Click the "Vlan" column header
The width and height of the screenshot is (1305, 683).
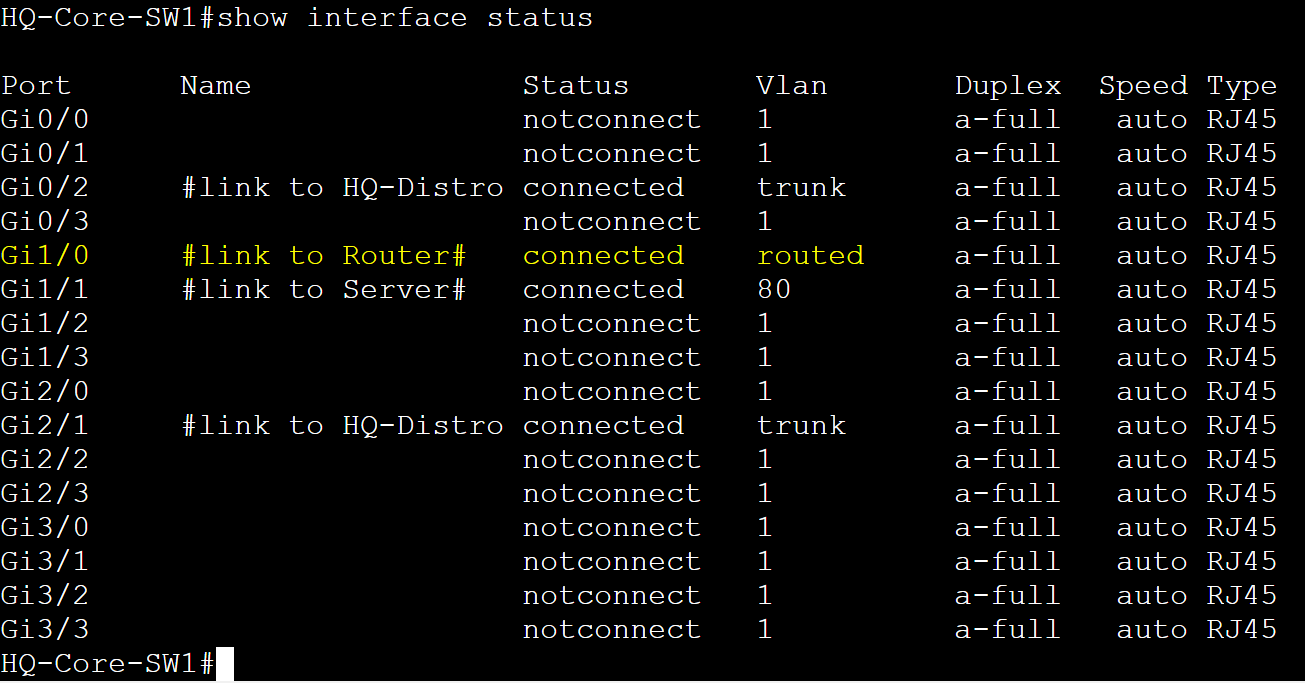point(792,86)
